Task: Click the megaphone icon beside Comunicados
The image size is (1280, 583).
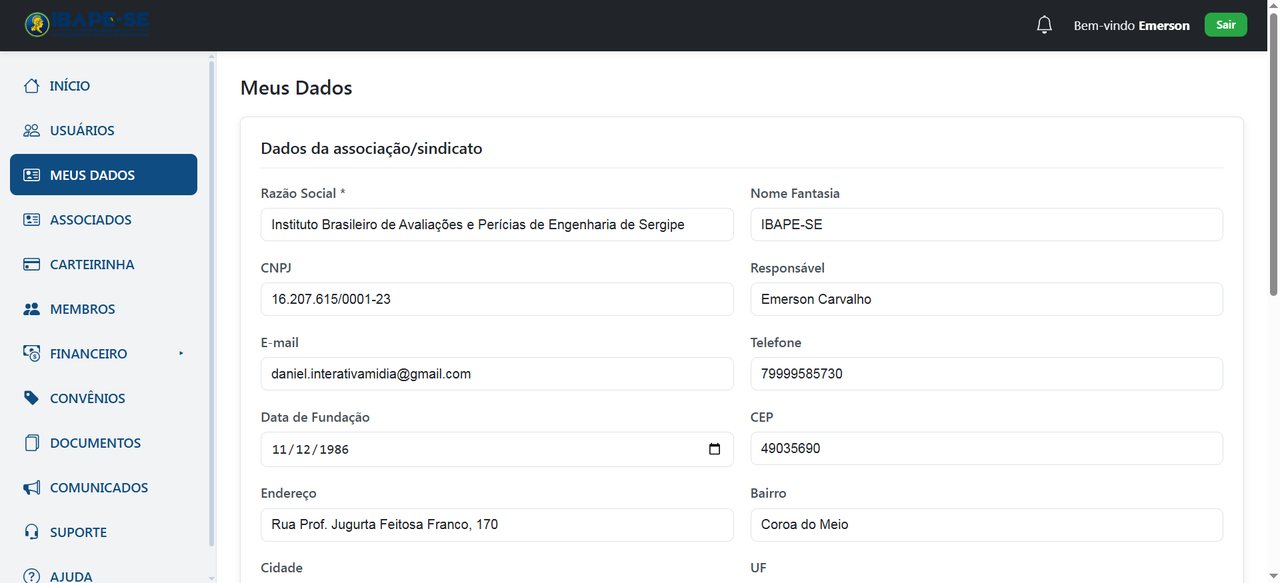Action: click(x=32, y=488)
